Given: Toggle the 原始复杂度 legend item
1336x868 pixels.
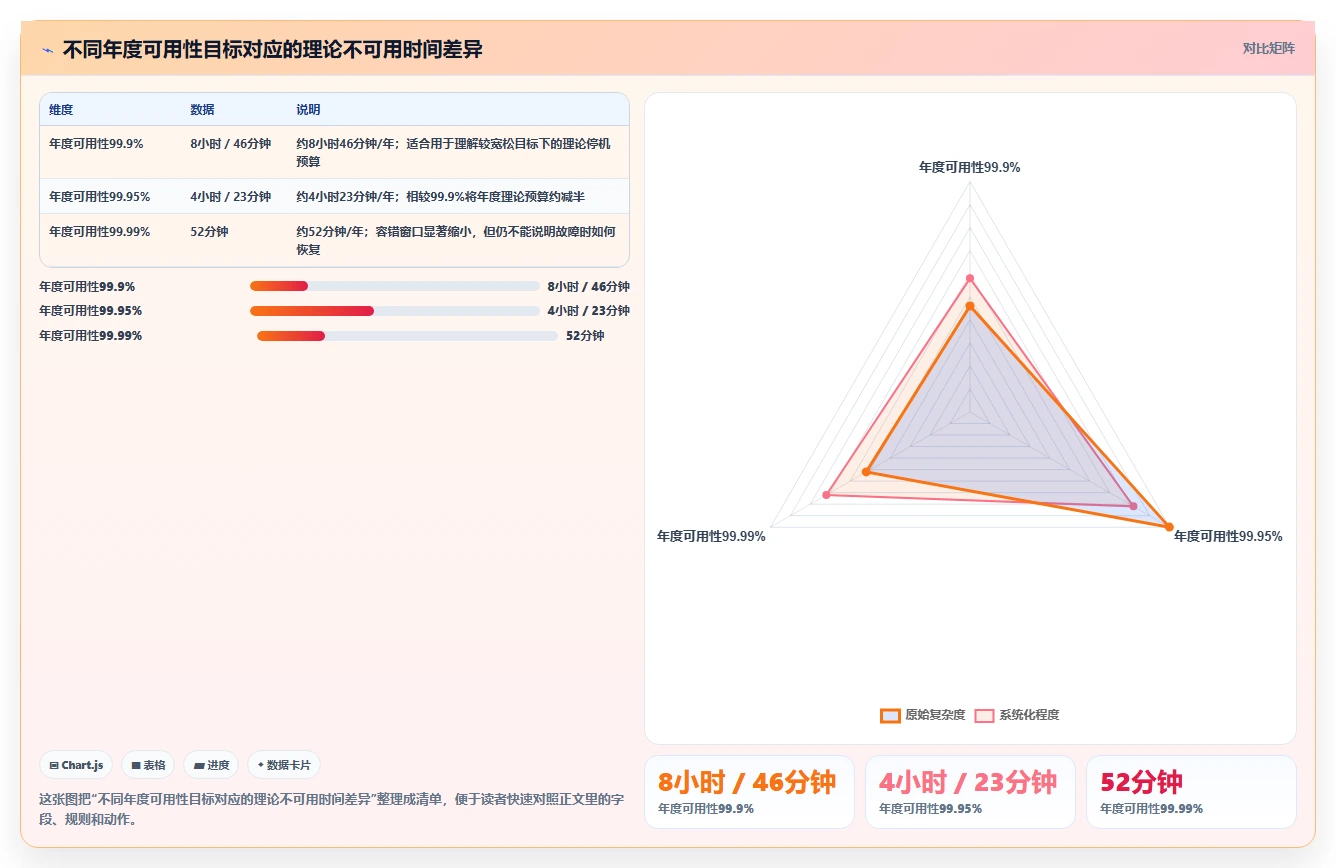Looking at the screenshot, I should (x=922, y=715).
